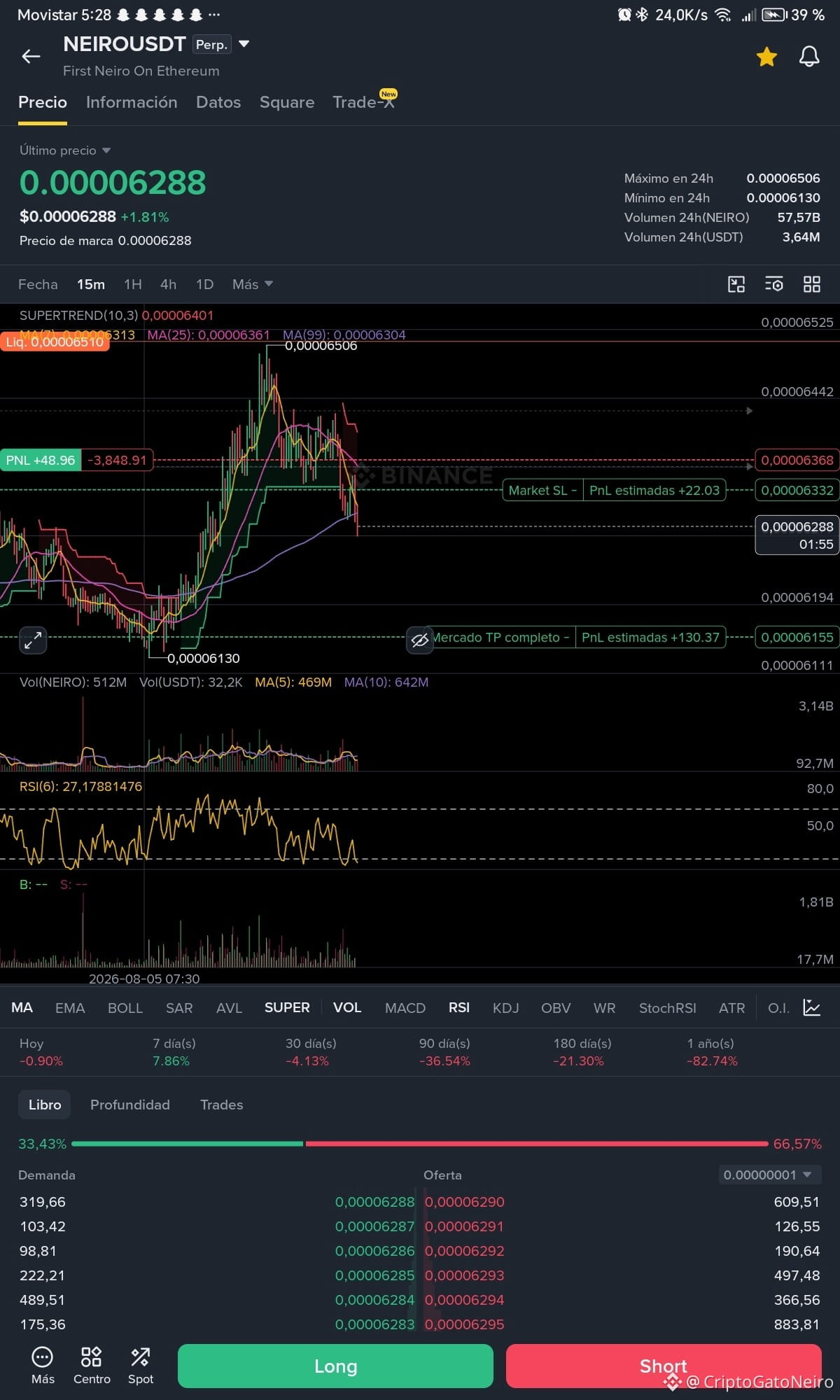Tap ask price 0,00006293
This screenshot has width=840, height=1400.
(x=465, y=1275)
